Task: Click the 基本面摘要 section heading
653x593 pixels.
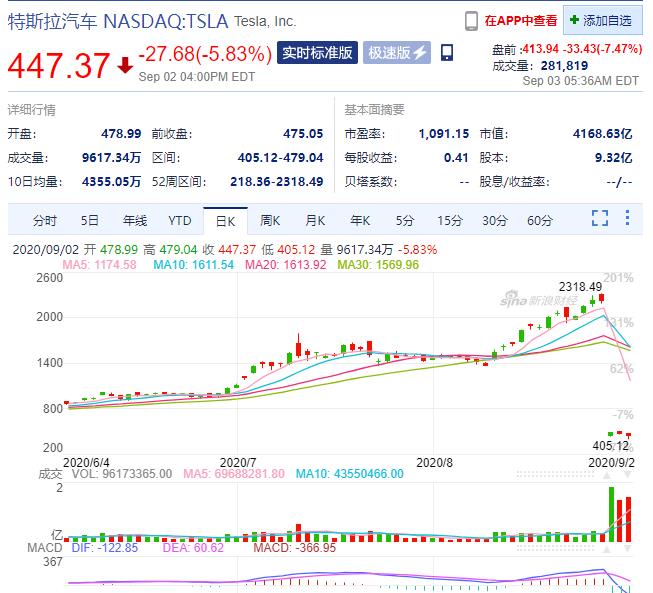Action: (374, 110)
